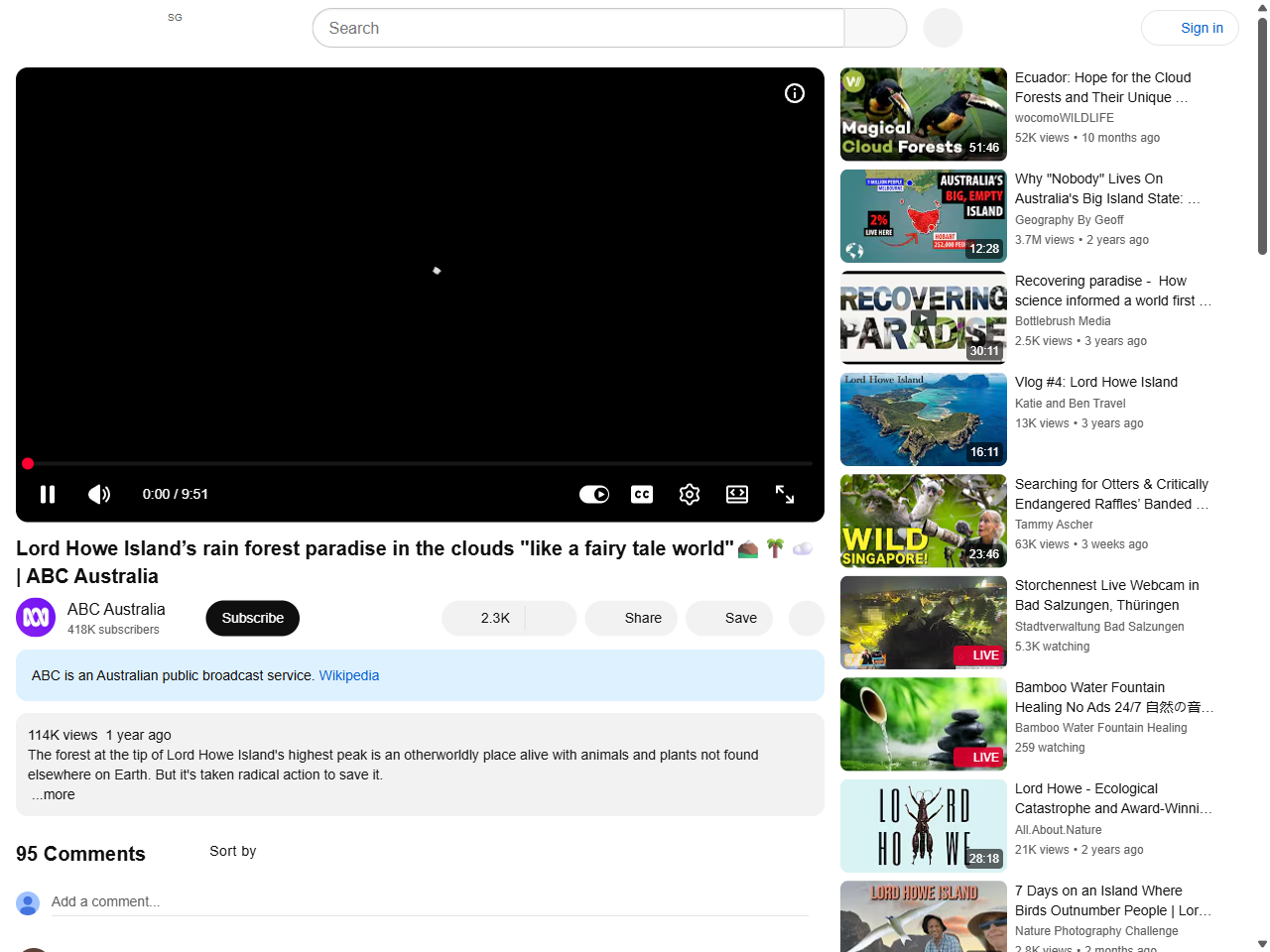Click the red playhead scrubber
The width and height of the screenshot is (1270, 952).
coord(28,463)
